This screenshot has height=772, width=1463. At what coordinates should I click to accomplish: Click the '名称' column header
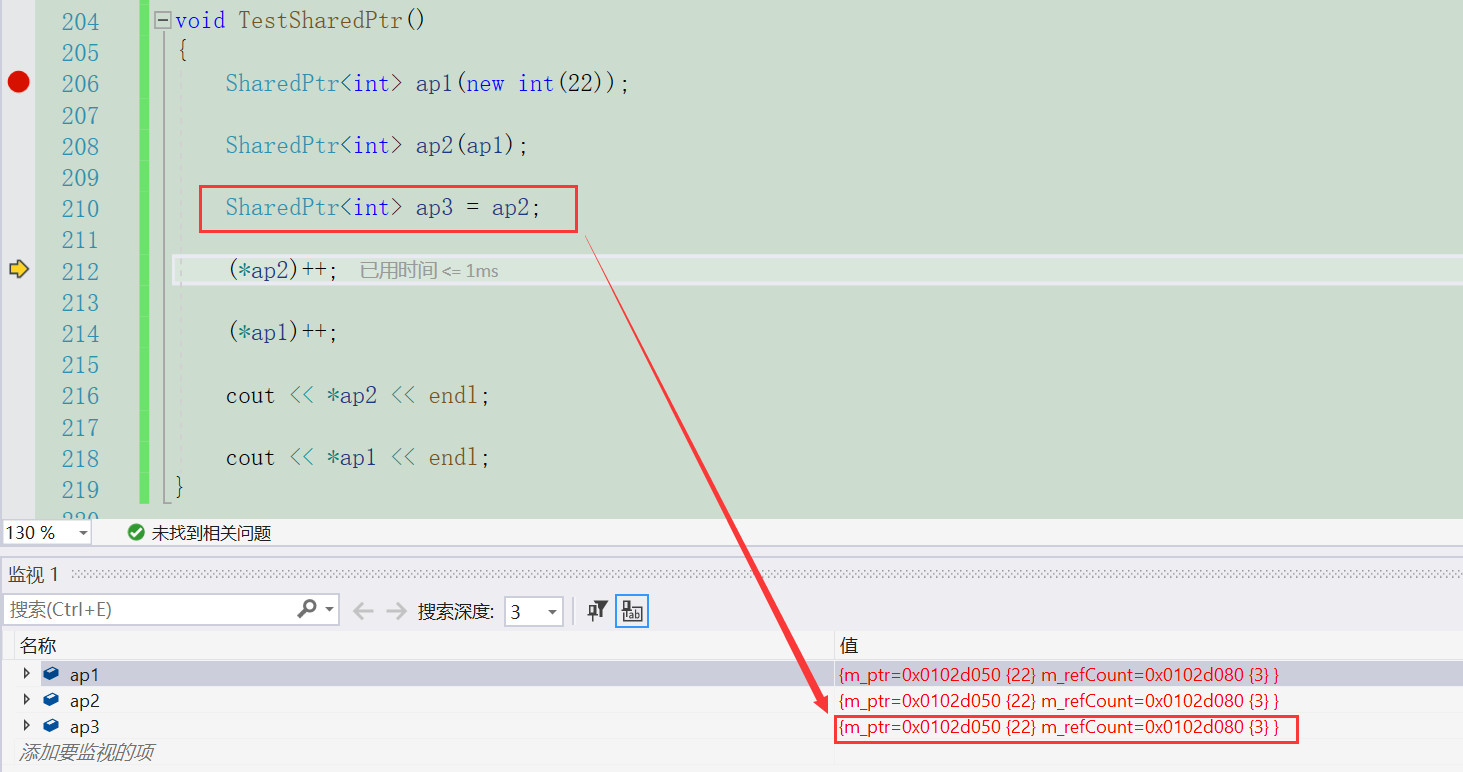(38, 646)
